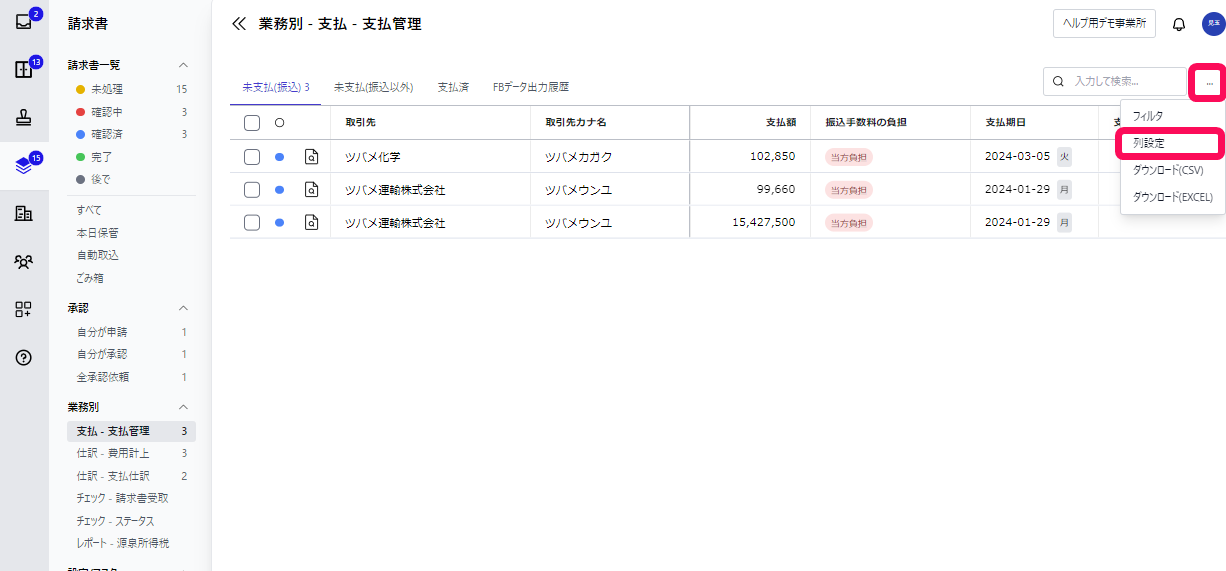This screenshot has width=1226, height=571.
Task: Preview document icon for 99,660 row
Action: (311, 190)
